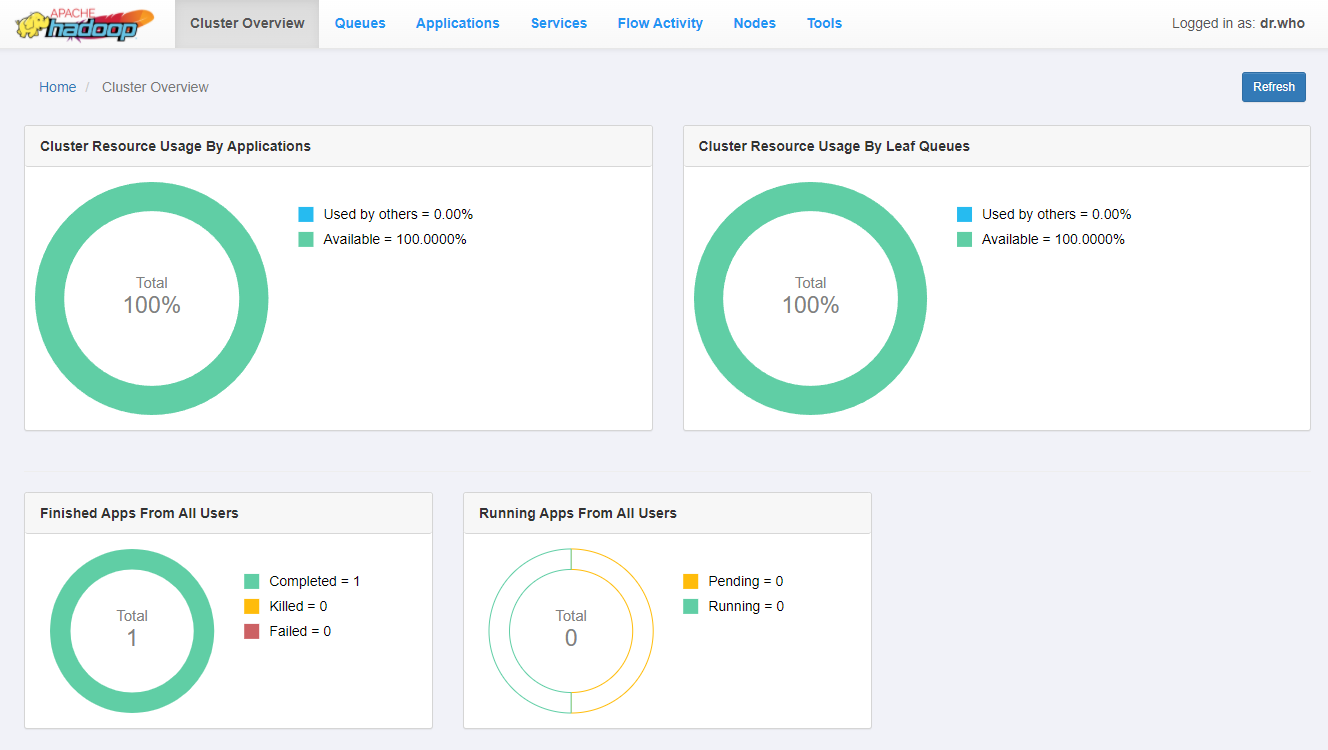Follow the Home breadcrumb link

pos(58,87)
